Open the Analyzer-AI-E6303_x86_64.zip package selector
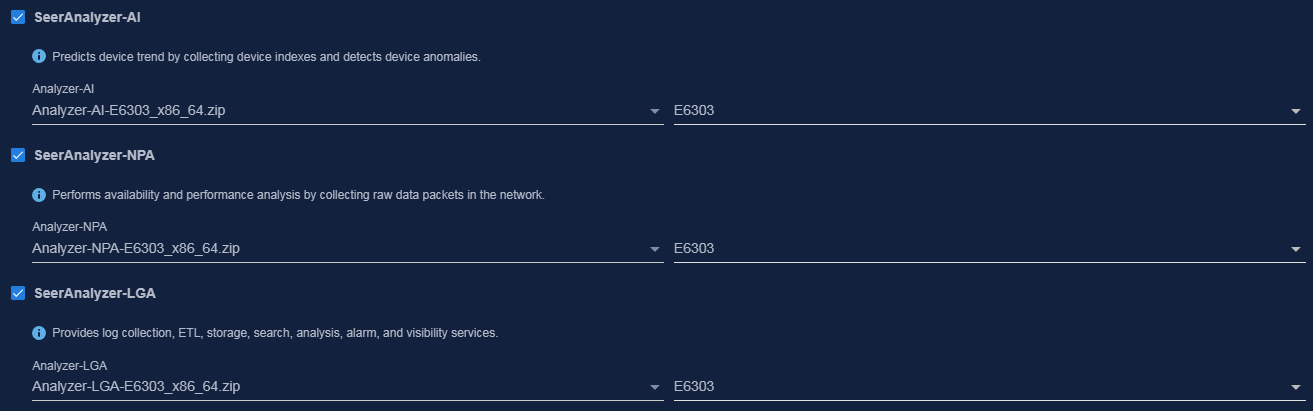 pyautogui.click(x=347, y=111)
